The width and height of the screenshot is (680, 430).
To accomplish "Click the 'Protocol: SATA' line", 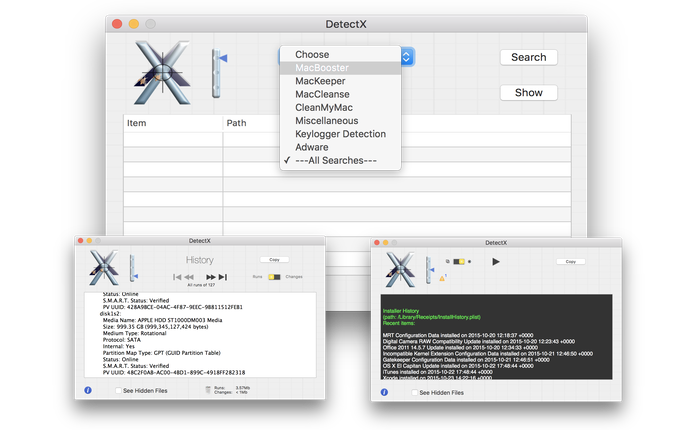I will pos(121,340).
